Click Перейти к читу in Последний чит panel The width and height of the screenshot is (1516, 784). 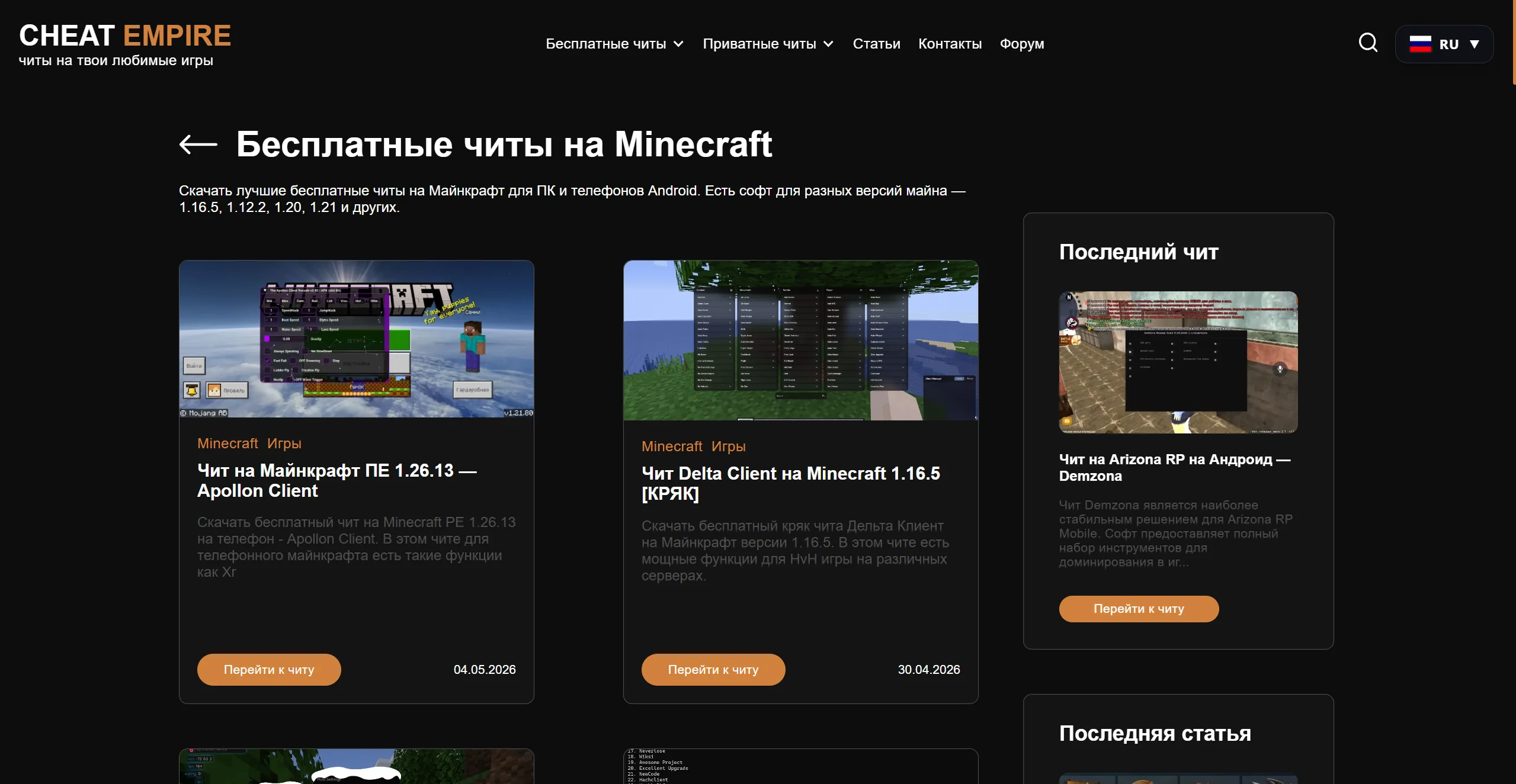tap(1139, 609)
